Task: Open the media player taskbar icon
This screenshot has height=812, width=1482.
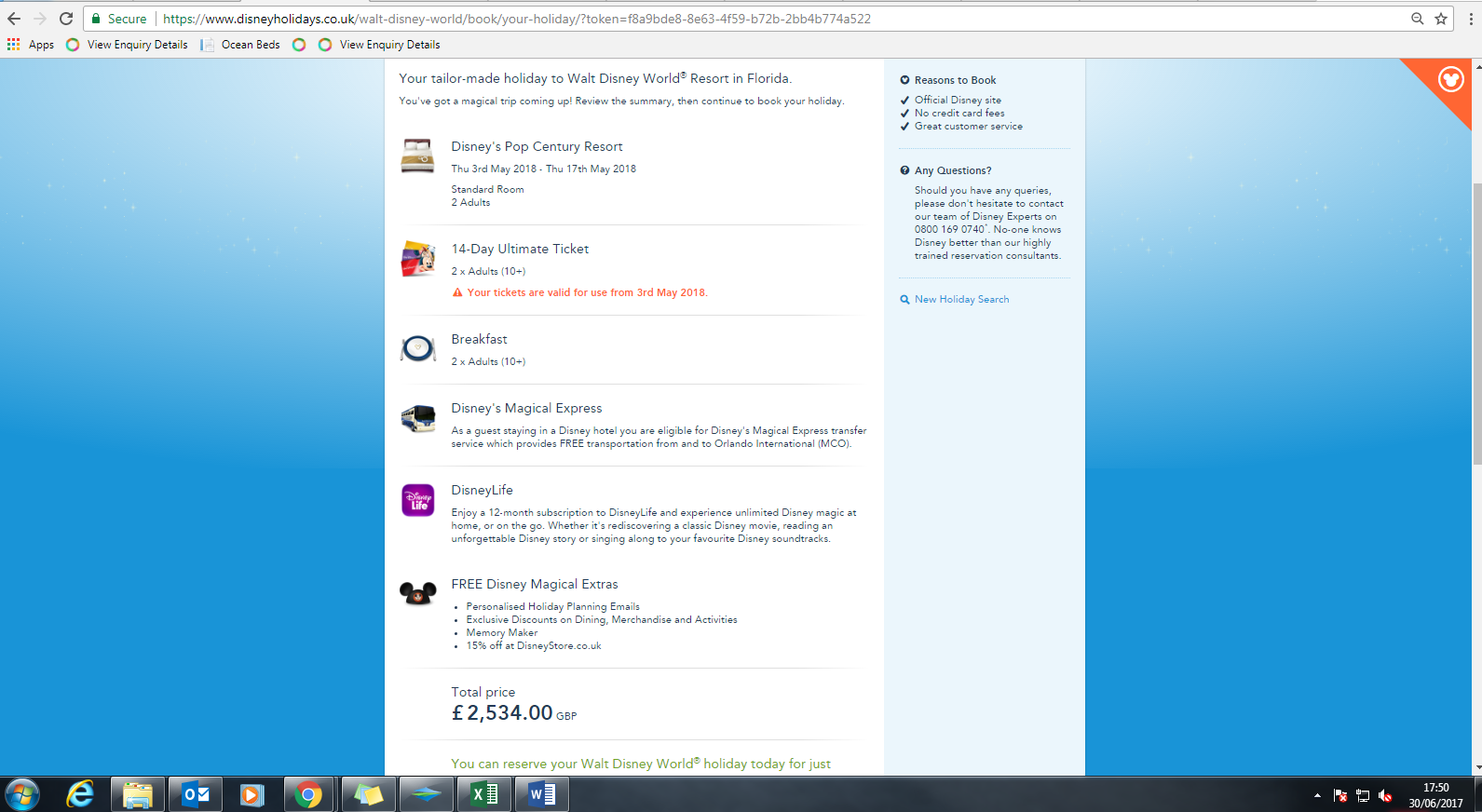Action: point(252,794)
